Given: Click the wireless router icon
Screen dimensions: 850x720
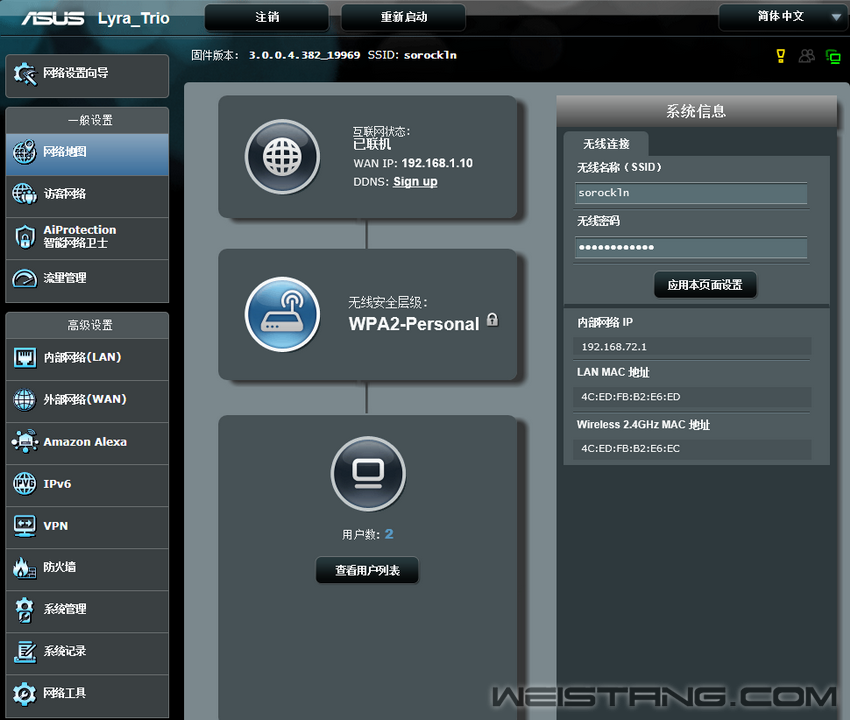Looking at the screenshot, I should 283,314.
